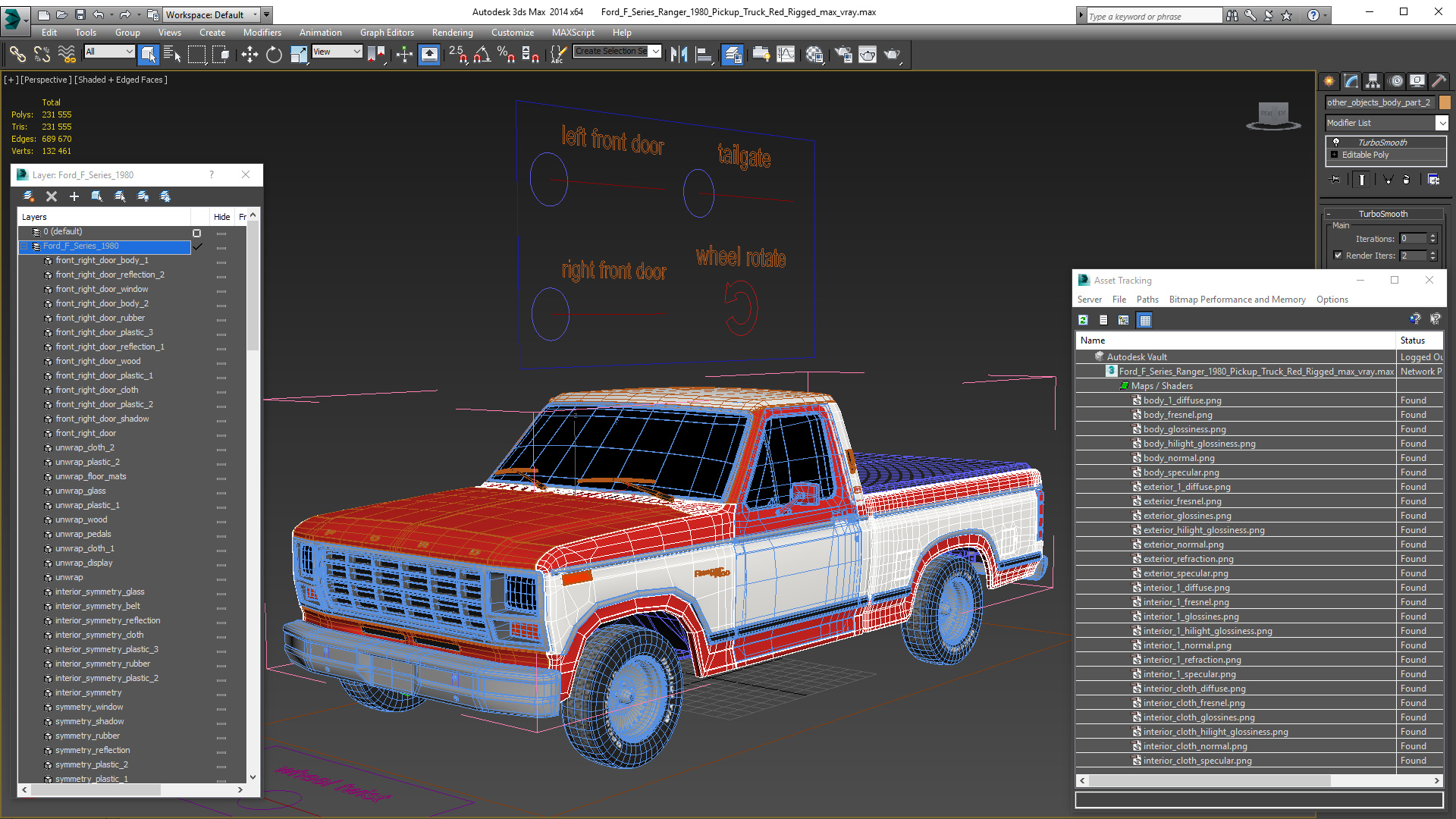Select the Link tool in main toolbar
The height and width of the screenshot is (819, 1456).
[17, 54]
